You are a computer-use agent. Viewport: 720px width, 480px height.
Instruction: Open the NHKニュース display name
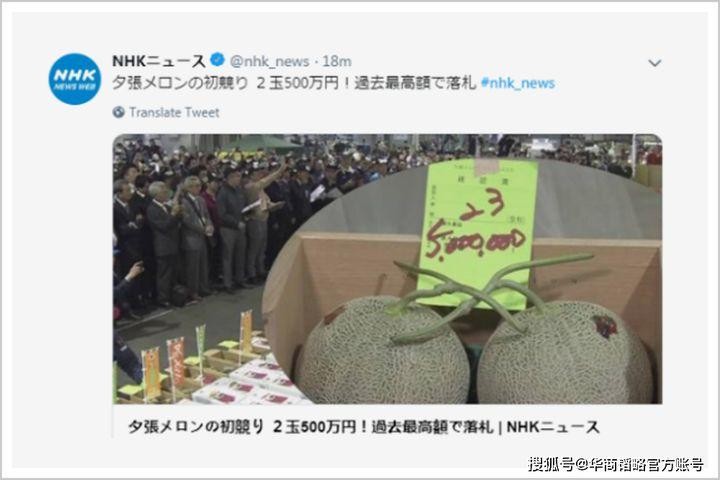click(x=159, y=61)
